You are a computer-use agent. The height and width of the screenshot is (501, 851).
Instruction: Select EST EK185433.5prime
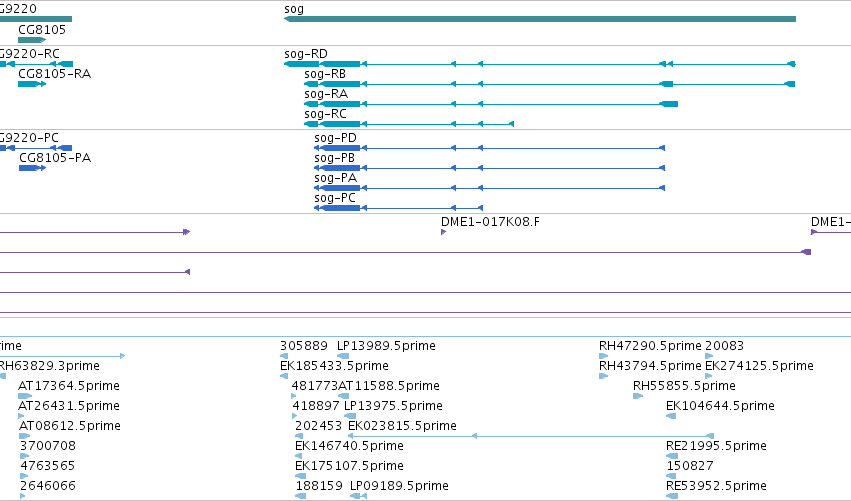[x=284, y=376]
